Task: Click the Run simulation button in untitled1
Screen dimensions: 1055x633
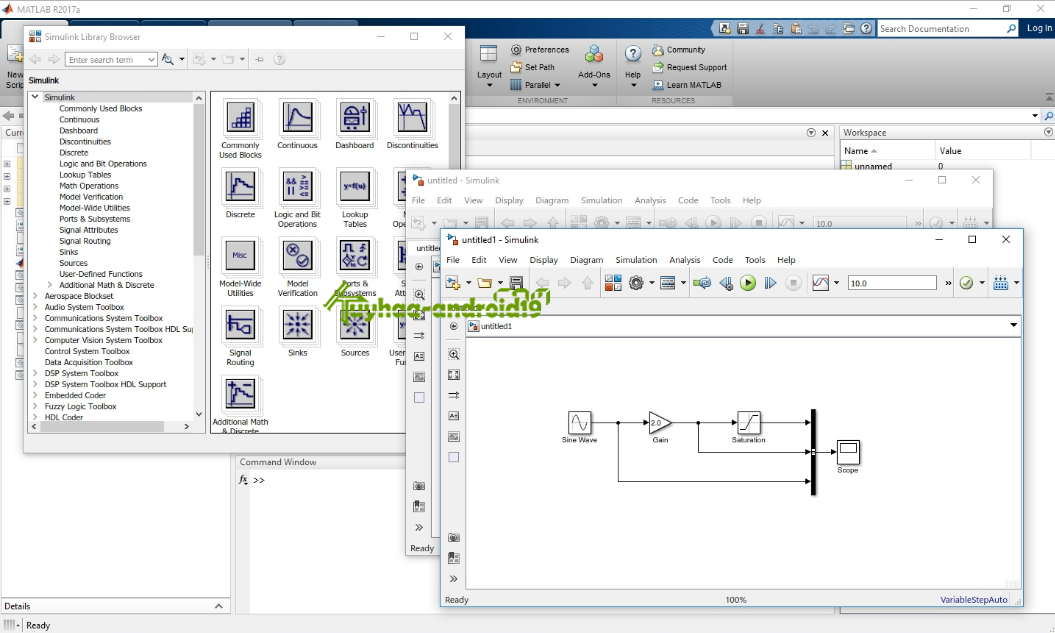Action: coord(748,283)
